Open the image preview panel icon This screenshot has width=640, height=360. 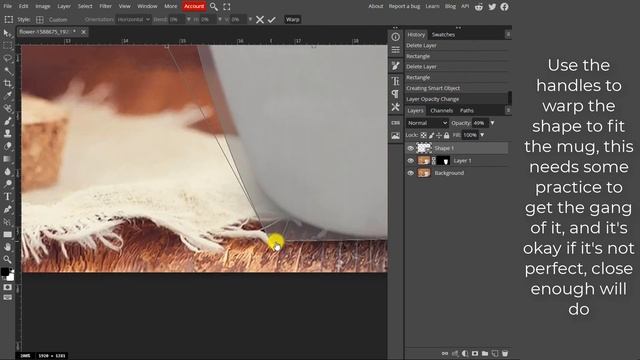pyautogui.click(x=396, y=136)
